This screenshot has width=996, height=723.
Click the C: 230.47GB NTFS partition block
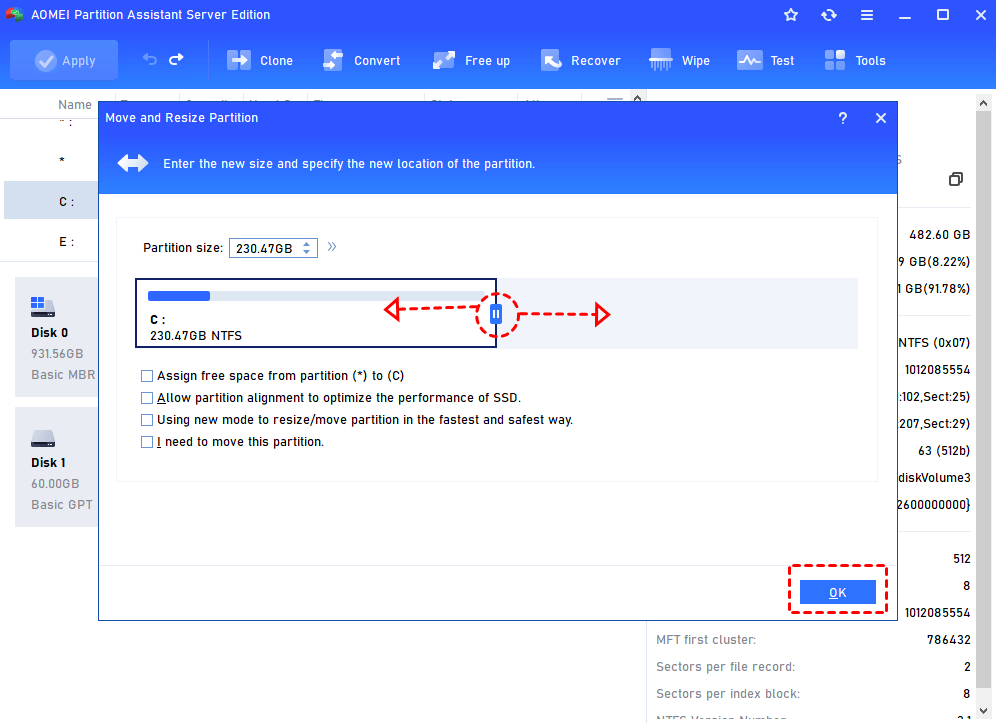click(316, 313)
